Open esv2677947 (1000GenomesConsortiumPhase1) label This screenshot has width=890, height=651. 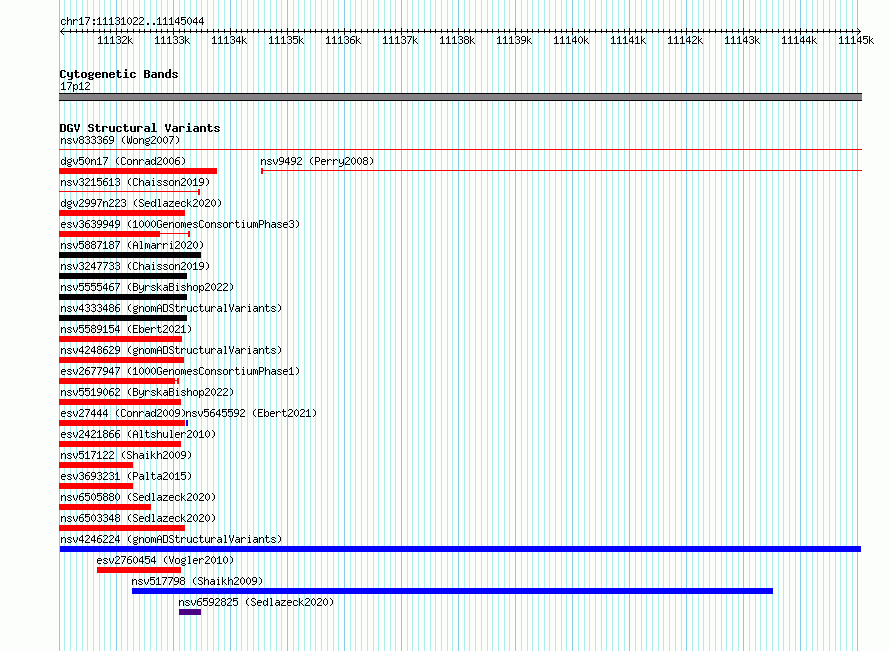pyautogui.click(x=180, y=371)
